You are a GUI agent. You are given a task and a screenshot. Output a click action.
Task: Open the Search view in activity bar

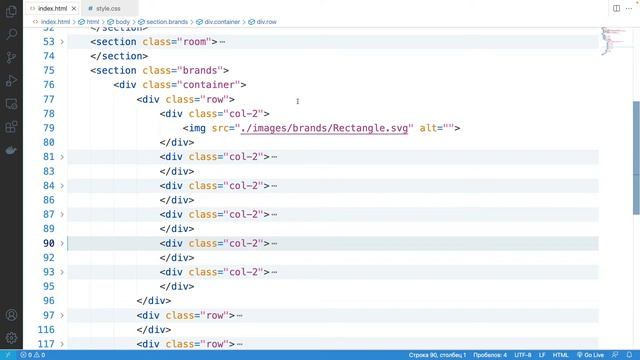point(11,34)
